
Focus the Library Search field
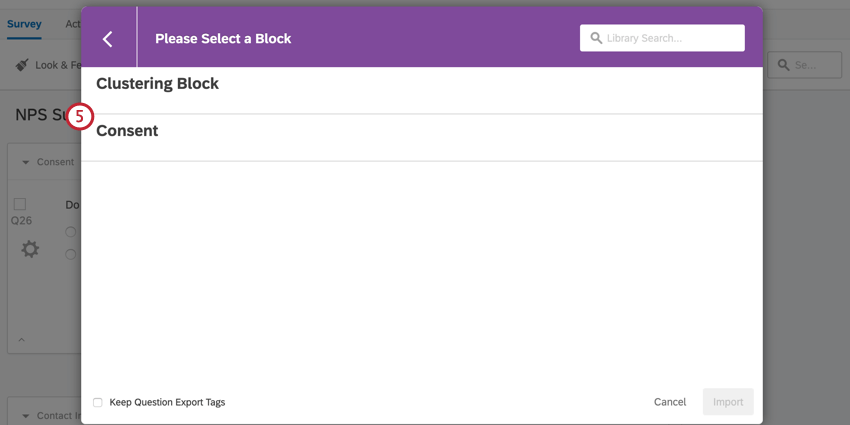tap(672, 38)
